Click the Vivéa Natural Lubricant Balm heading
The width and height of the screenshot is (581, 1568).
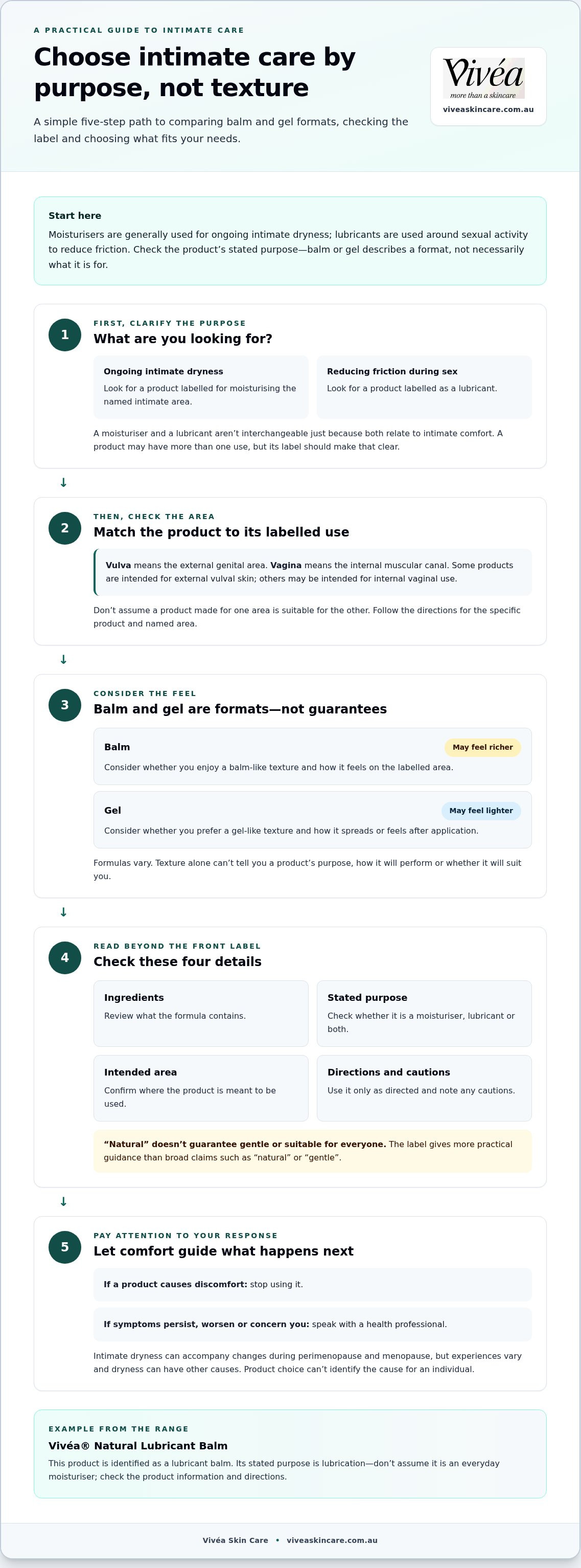pos(138,1446)
